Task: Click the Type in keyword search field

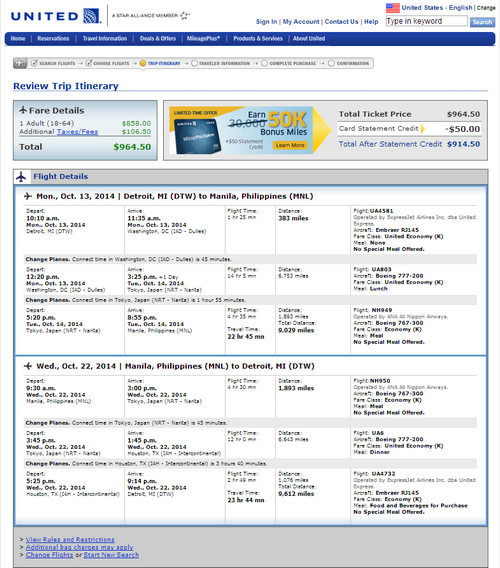Action: pos(426,21)
